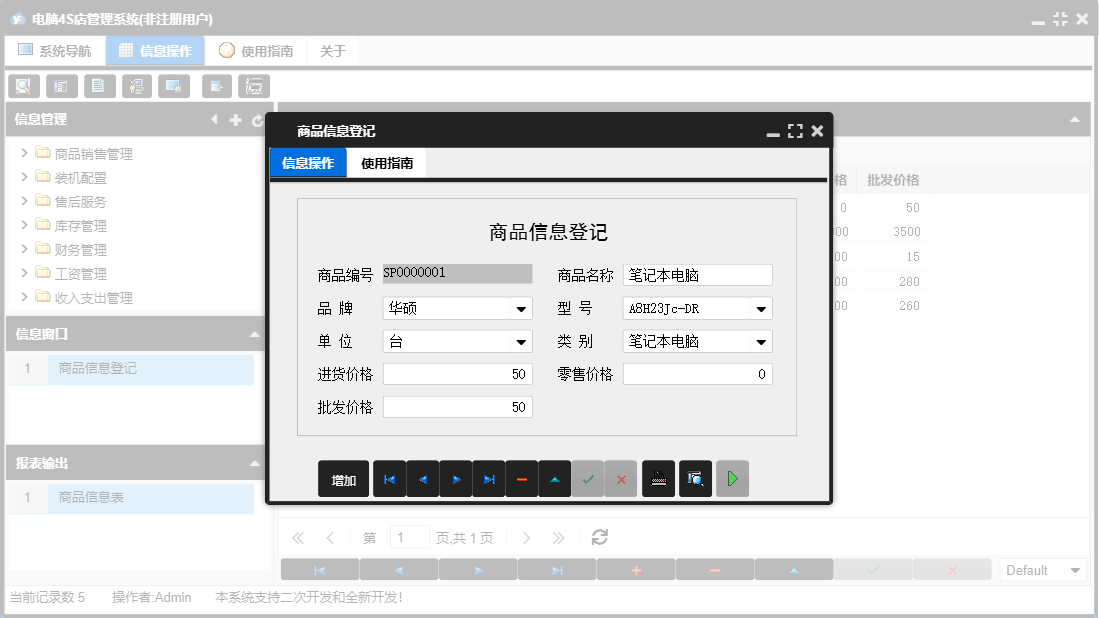Advance to the next record
The height and width of the screenshot is (618, 1099).
click(x=456, y=478)
